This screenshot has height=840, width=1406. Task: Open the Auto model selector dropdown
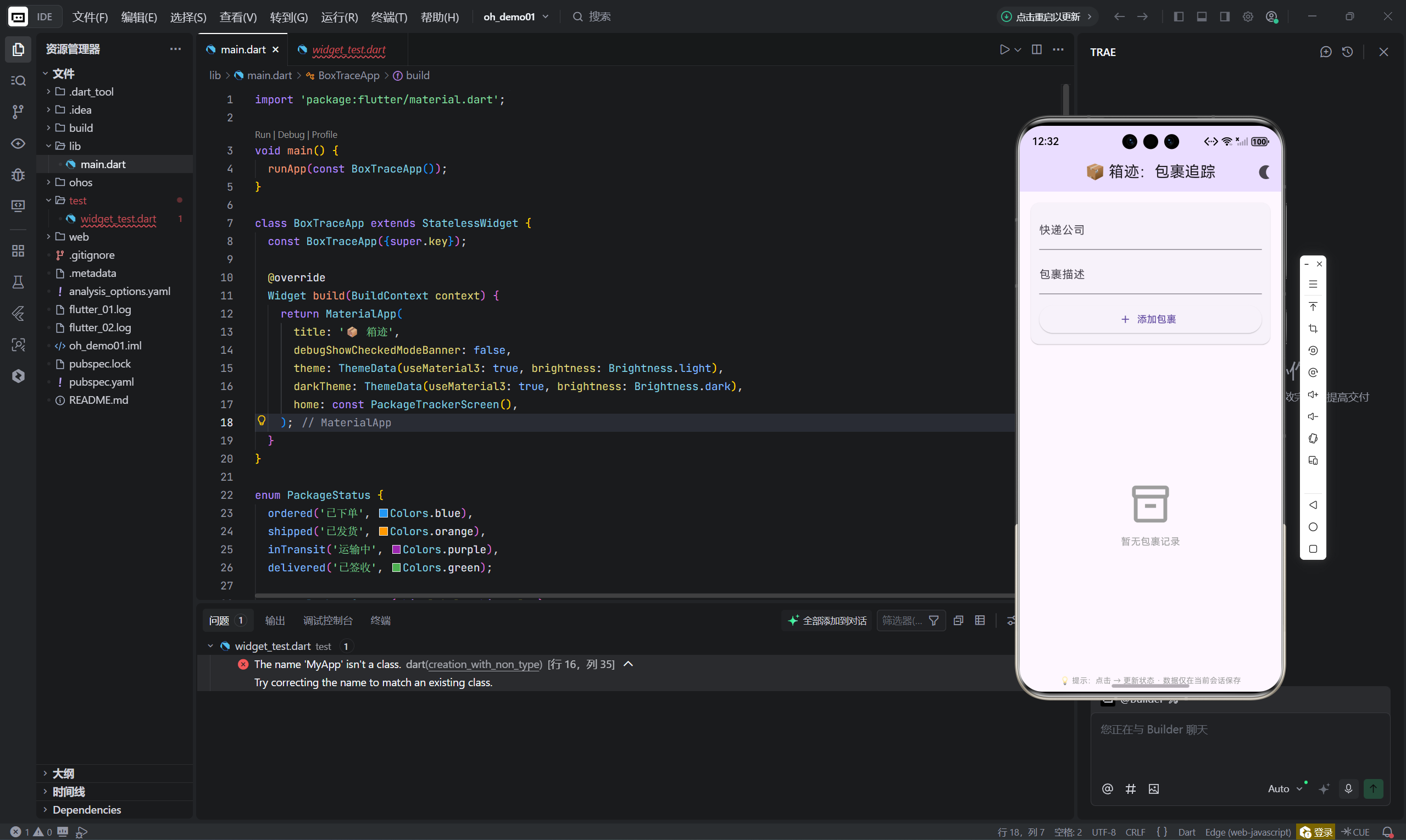click(x=1285, y=788)
